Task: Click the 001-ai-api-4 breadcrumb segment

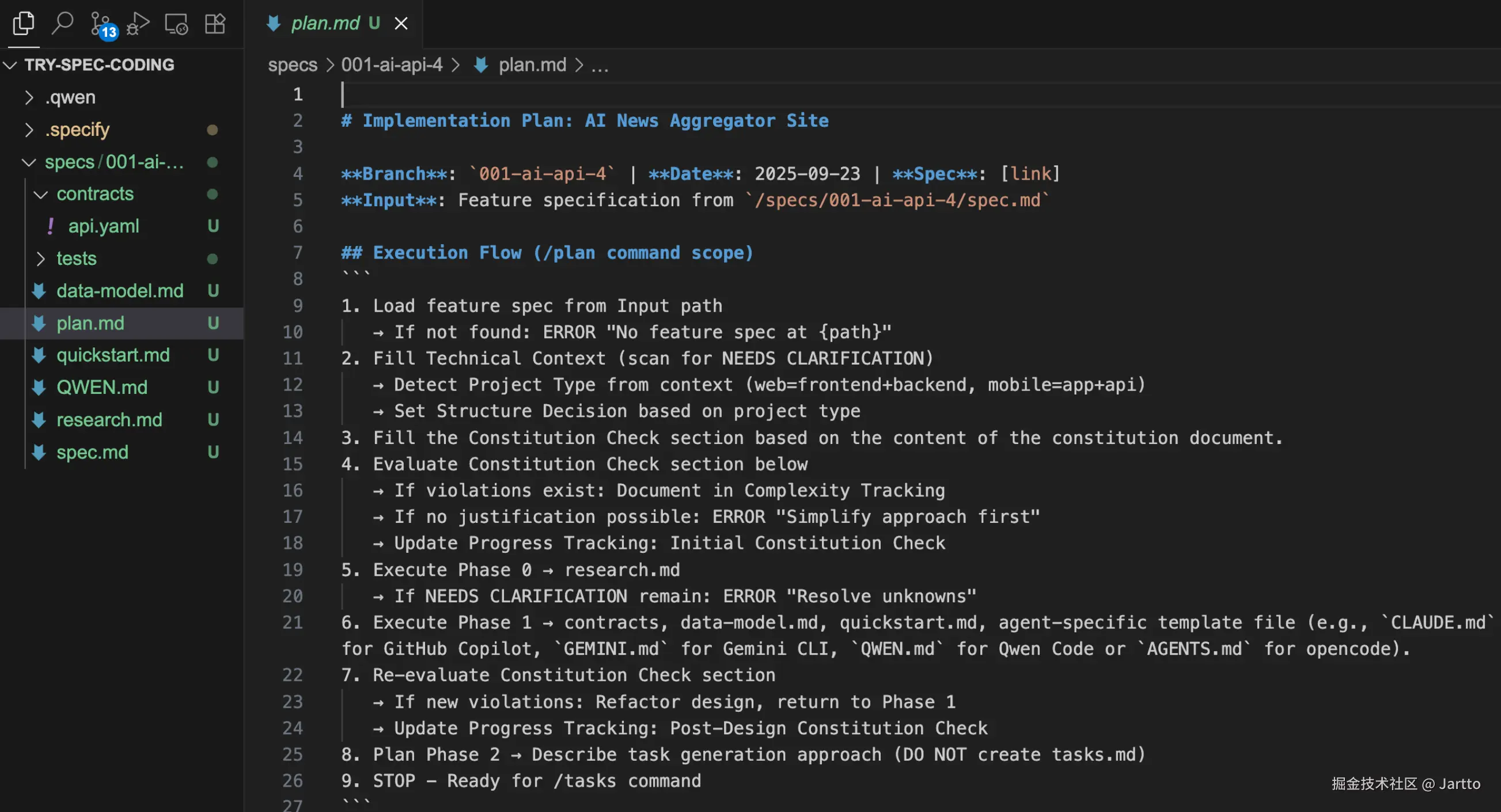Action: click(x=392, y=64)
